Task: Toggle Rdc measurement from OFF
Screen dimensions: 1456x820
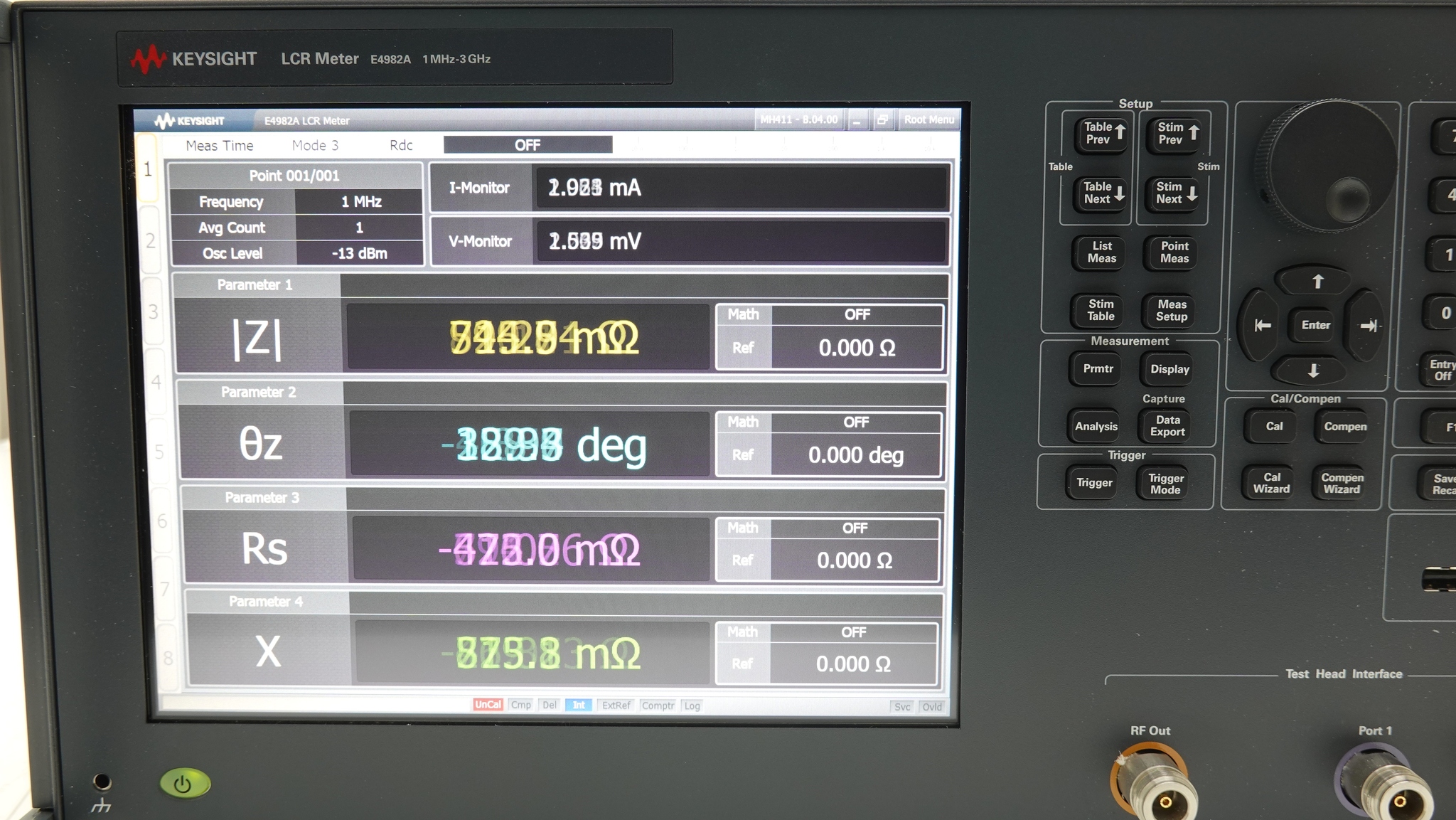Action: pos(527,145)
